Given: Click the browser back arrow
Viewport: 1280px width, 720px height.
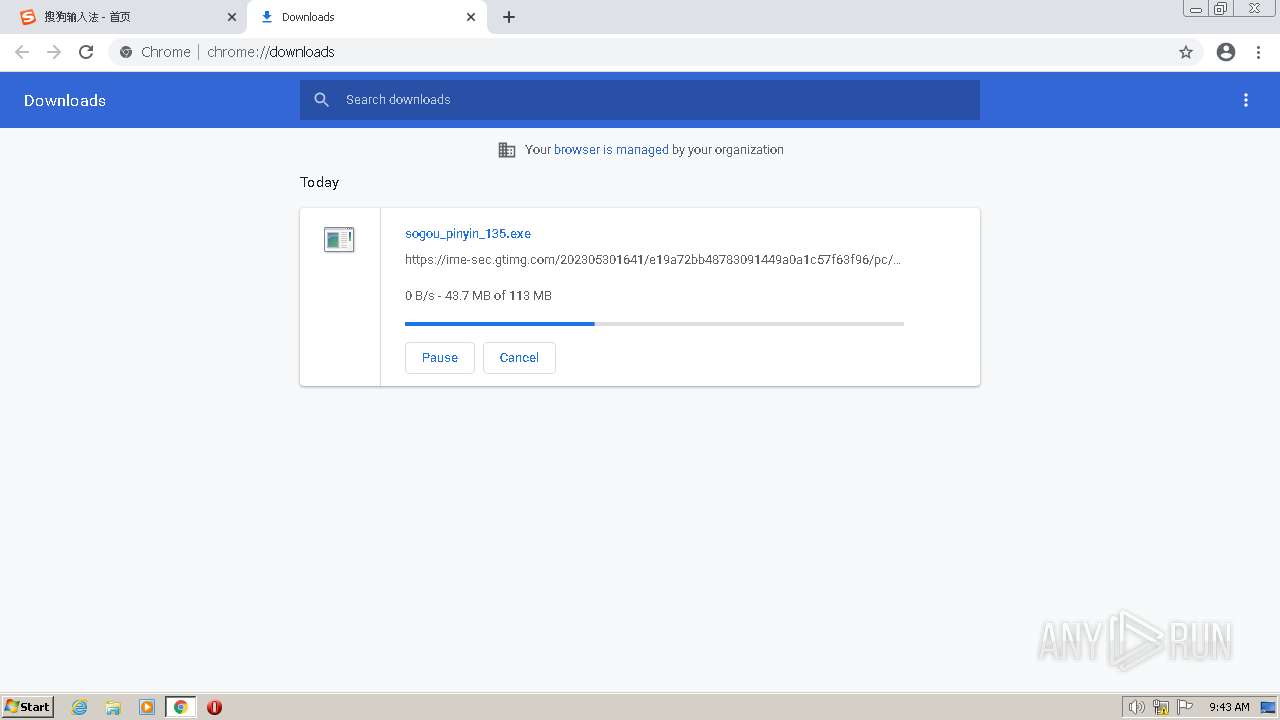Looking at the screenshot, I should coord(22,52).
